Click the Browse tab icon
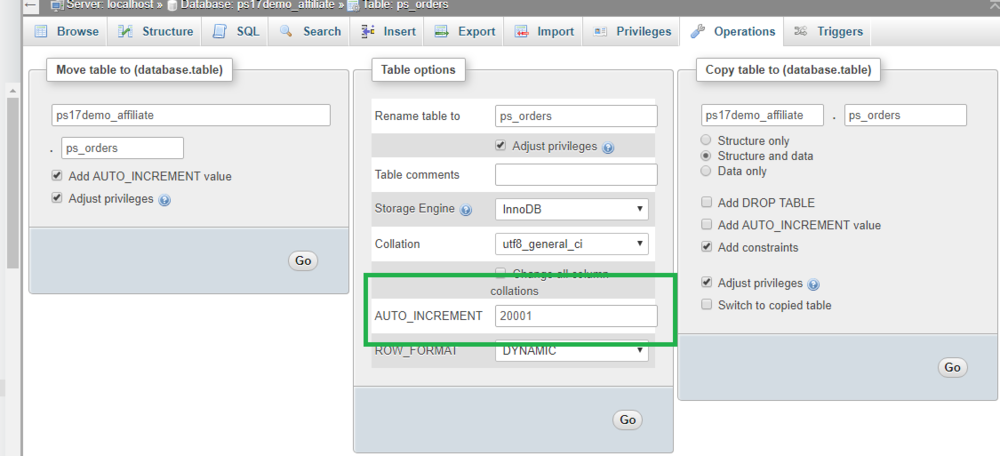This screenshot has width=1000, height=456. 41,31
